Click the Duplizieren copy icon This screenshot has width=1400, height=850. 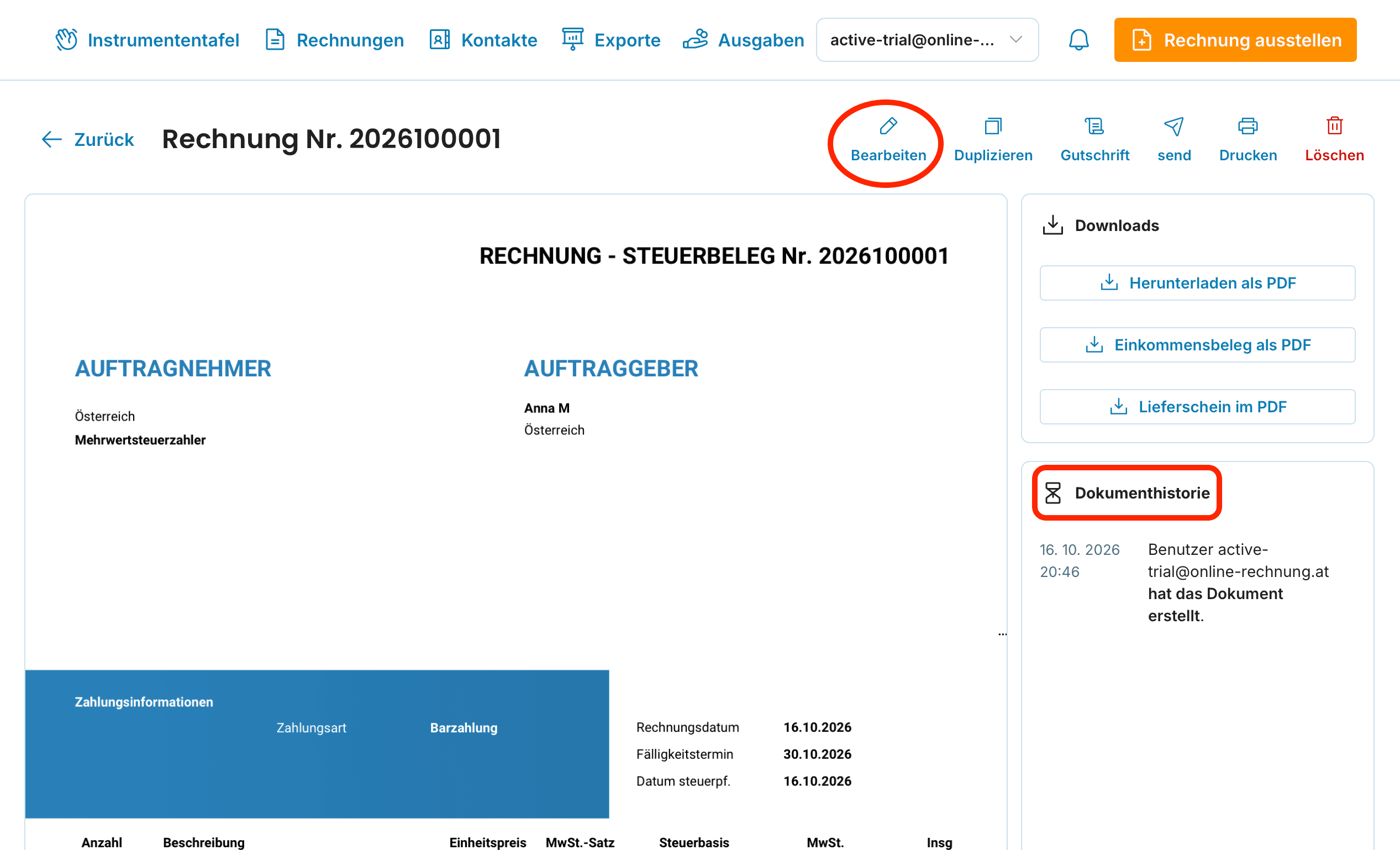pos(993,125)
